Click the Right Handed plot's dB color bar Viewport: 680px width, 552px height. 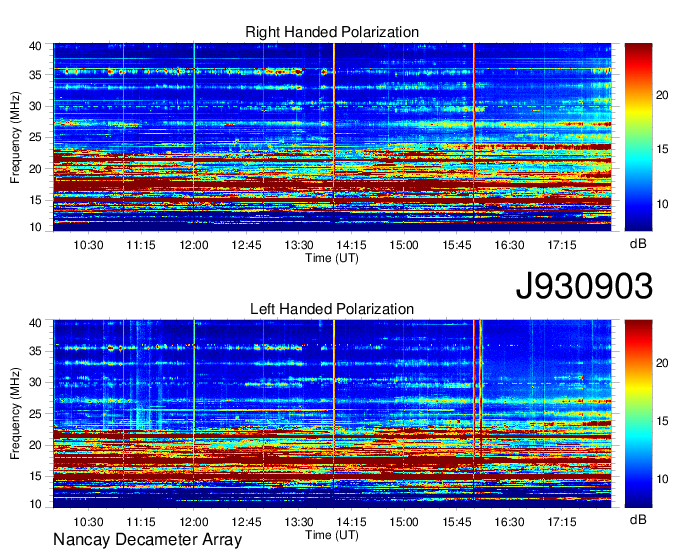tap(638, 137)
